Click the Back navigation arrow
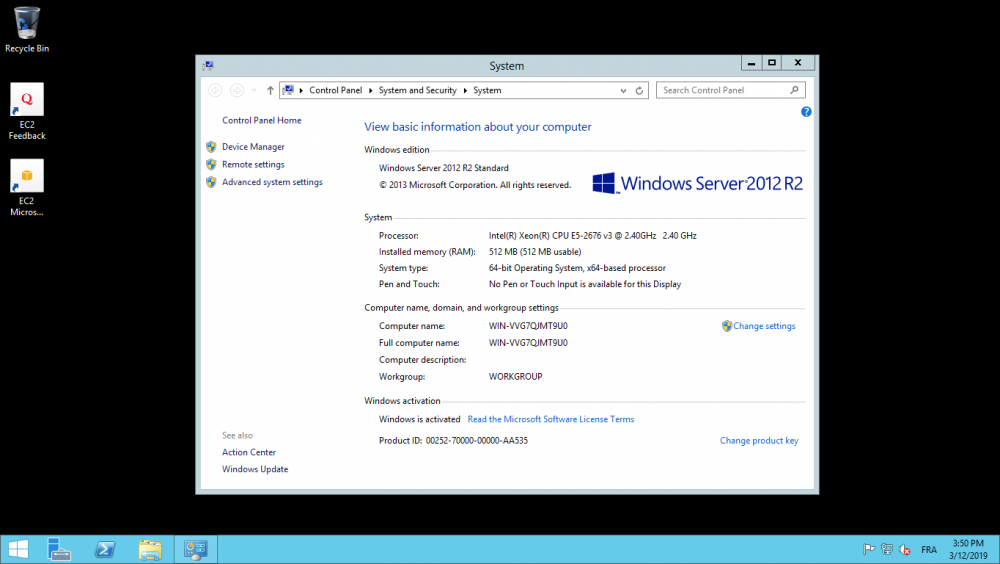The height and width of the screenshot is (564, 1000). point(216,91)
